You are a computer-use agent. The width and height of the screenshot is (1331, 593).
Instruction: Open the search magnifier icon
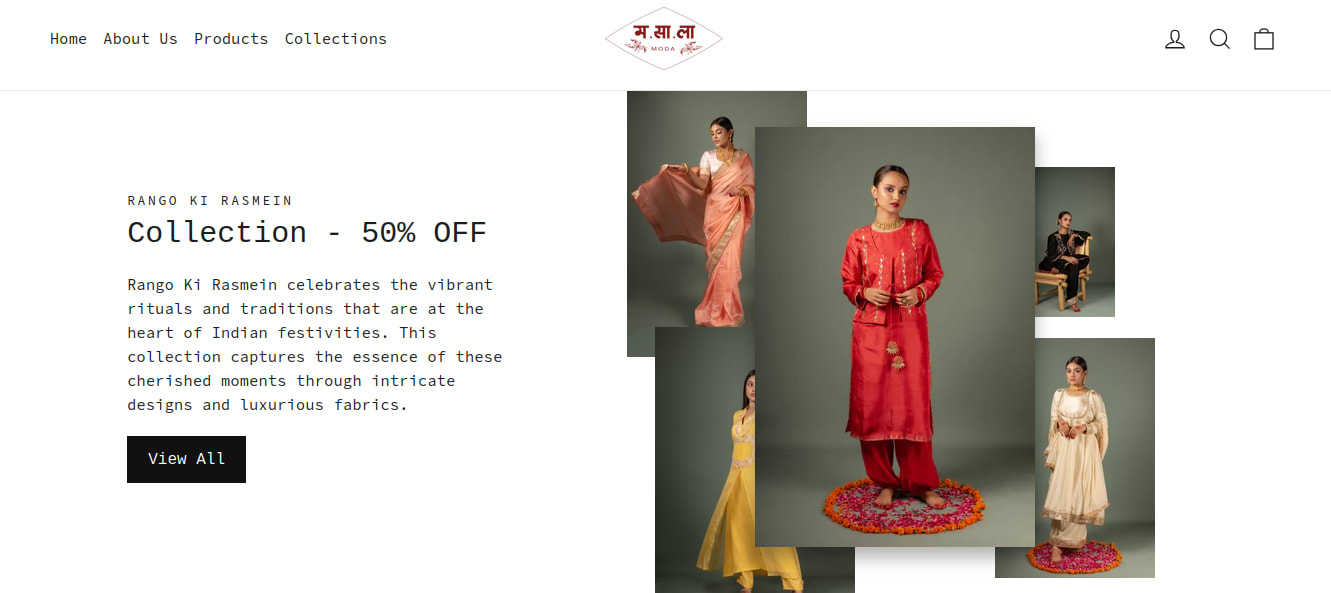[1220, 39]
